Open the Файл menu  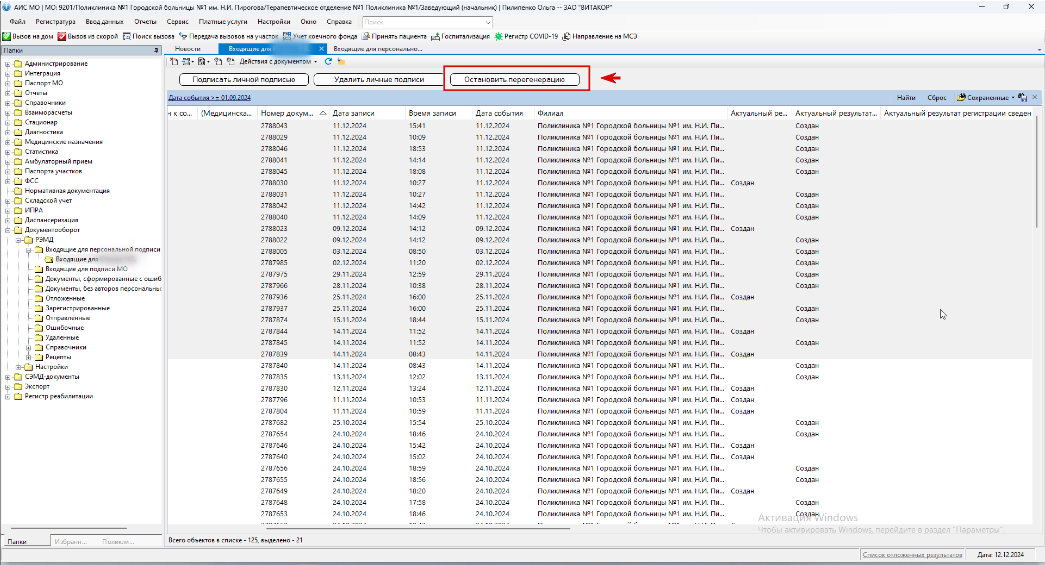[x=18, y=22]
